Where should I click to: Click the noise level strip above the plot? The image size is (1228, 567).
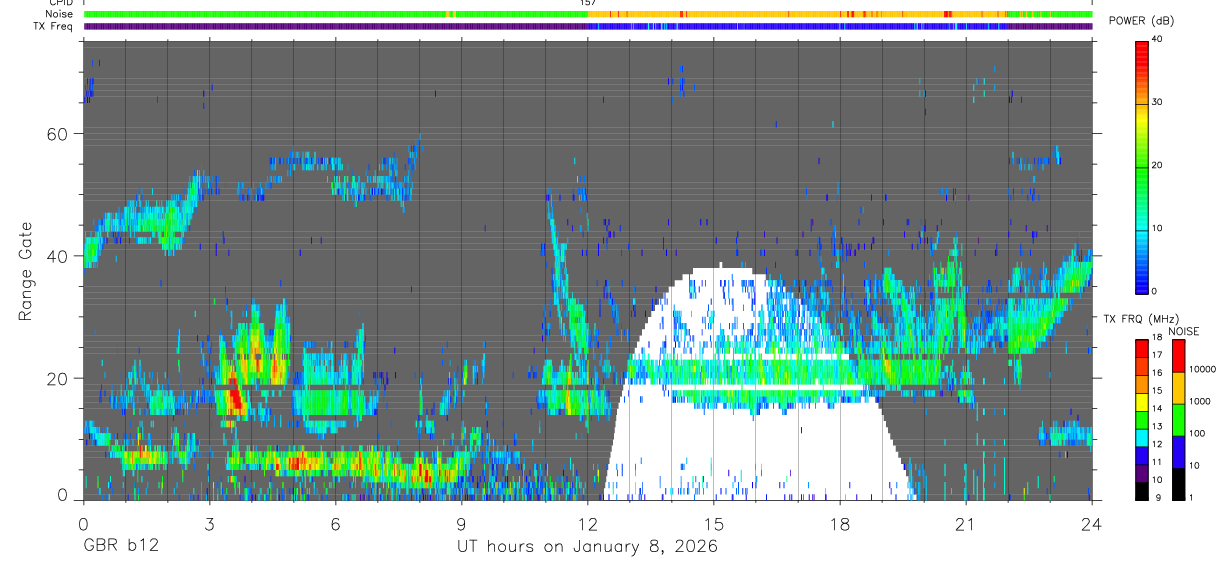[588, 14]
